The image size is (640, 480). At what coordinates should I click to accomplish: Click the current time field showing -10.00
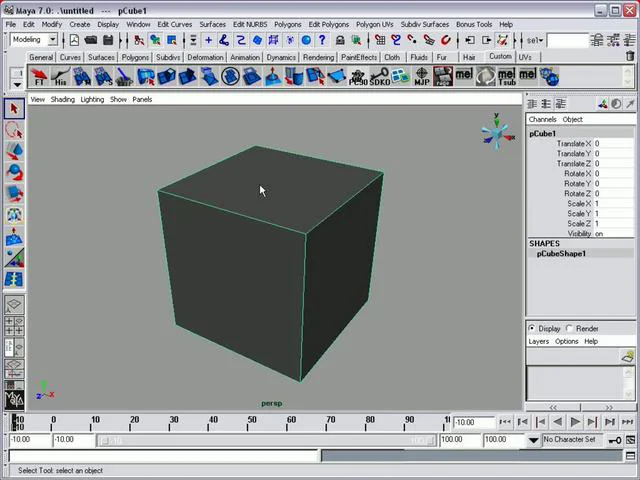(x=473, y=422)
